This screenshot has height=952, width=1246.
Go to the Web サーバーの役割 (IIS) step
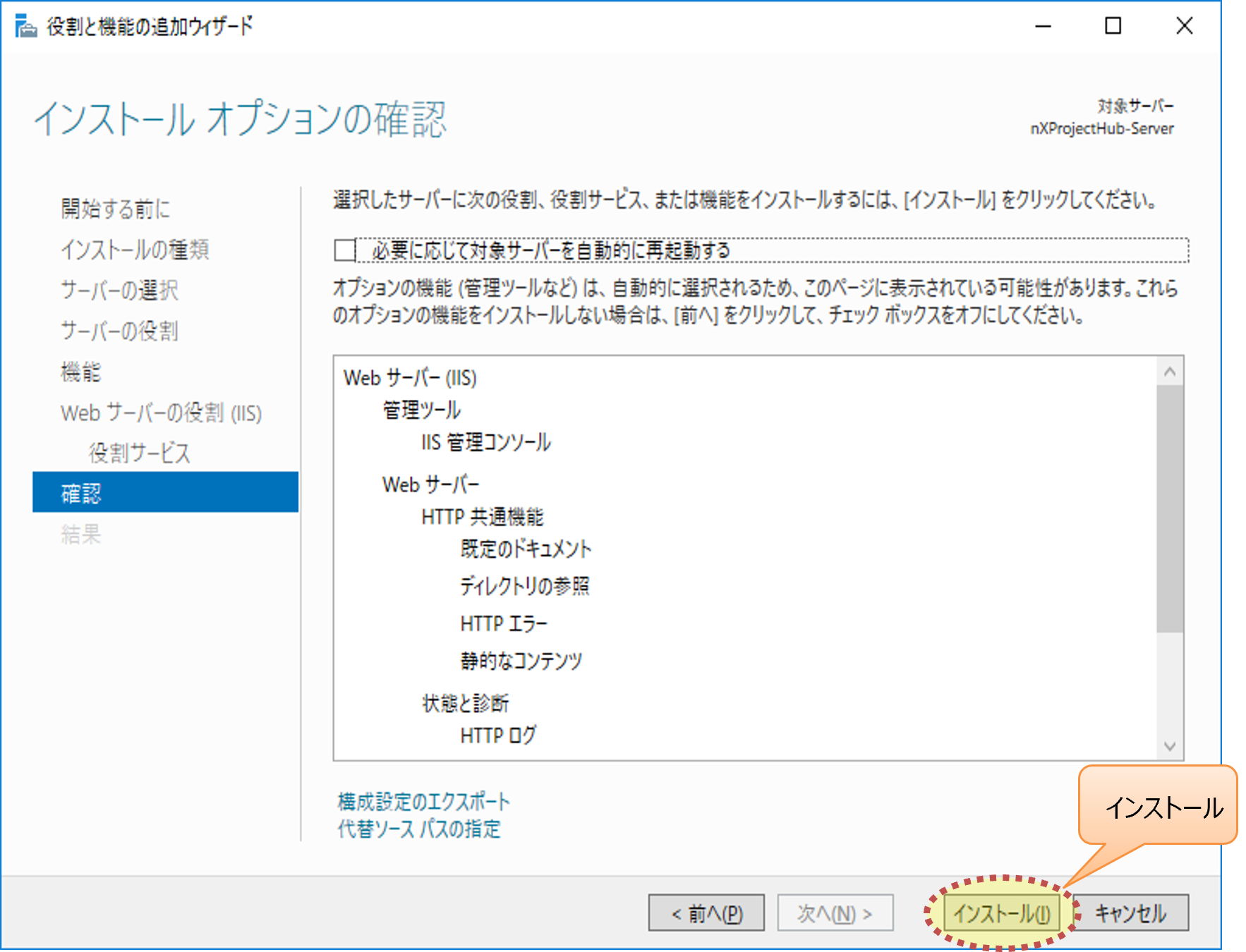162,413
